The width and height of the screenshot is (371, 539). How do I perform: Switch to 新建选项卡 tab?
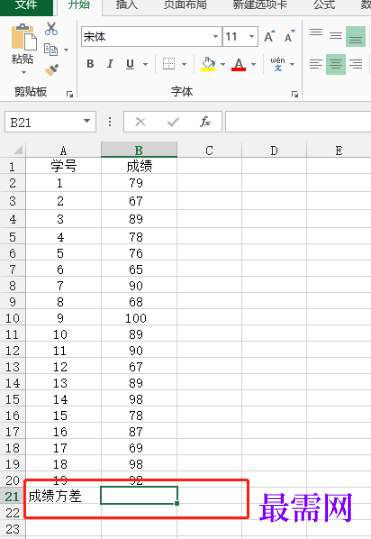(260, 6)
